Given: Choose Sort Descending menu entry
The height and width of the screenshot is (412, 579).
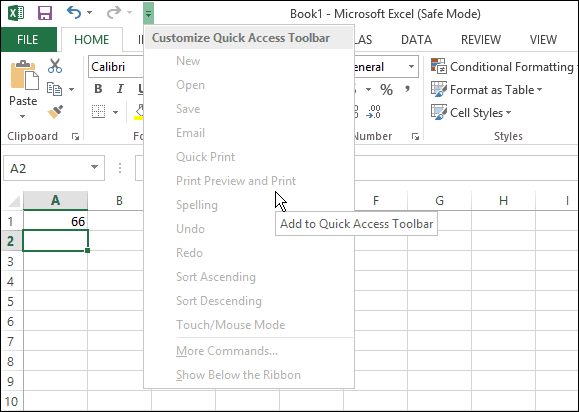Looking at the screenshot, I should pyautogui.click(x=249, y=301).
